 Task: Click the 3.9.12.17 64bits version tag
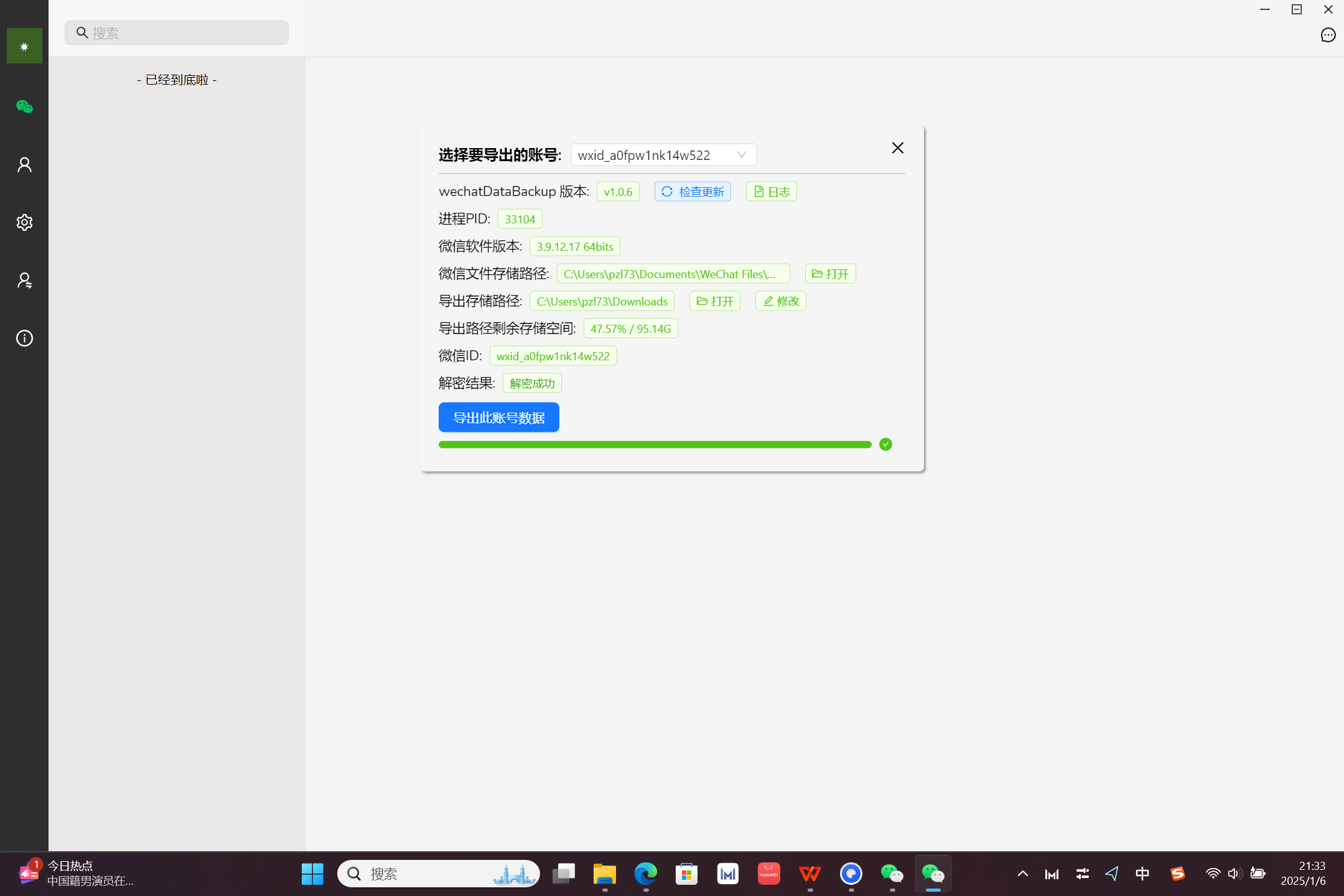pyautogui.click(x=575, y=246)
